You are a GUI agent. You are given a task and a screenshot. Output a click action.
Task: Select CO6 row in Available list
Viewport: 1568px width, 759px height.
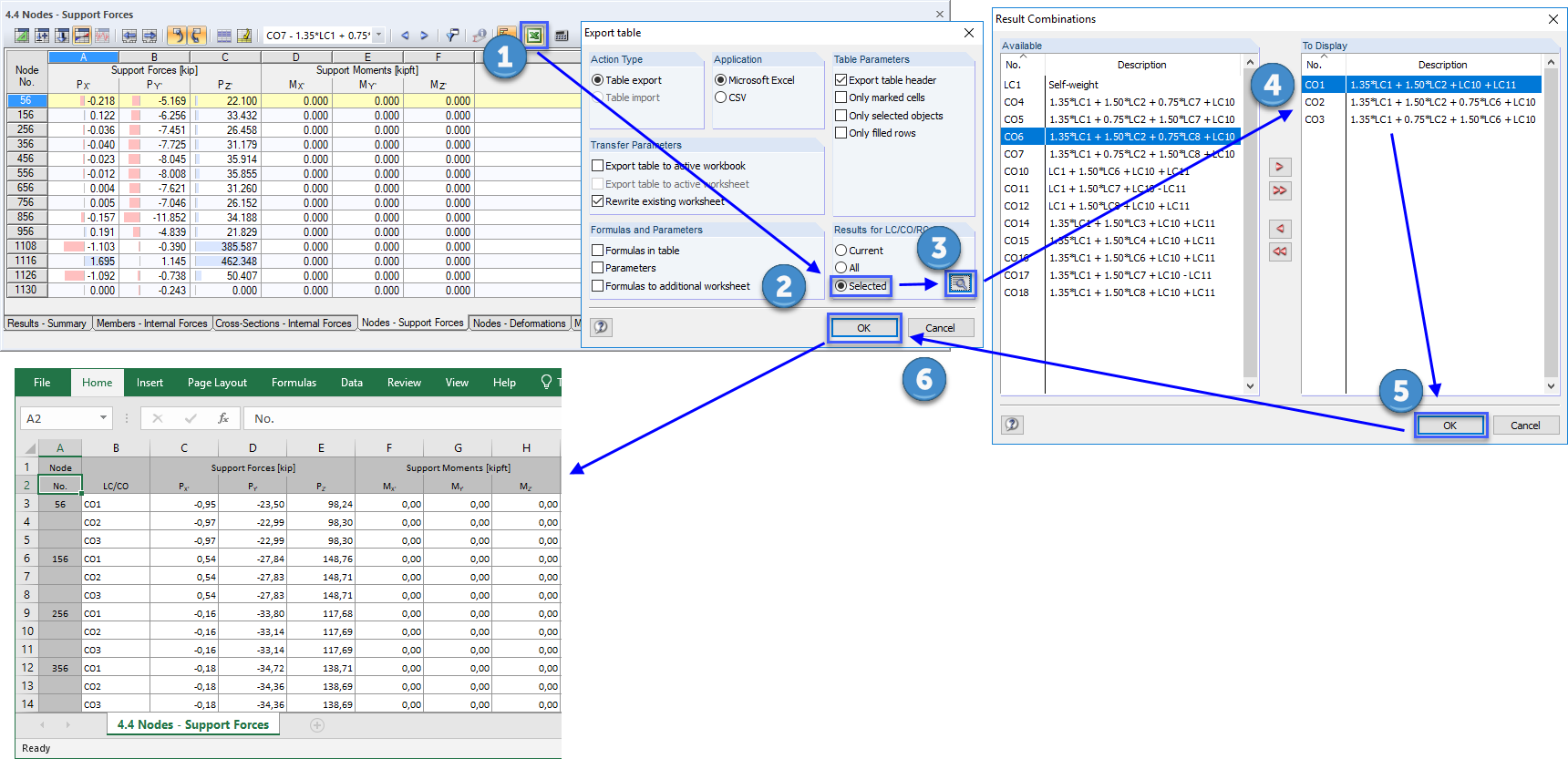pos(1120,137)
